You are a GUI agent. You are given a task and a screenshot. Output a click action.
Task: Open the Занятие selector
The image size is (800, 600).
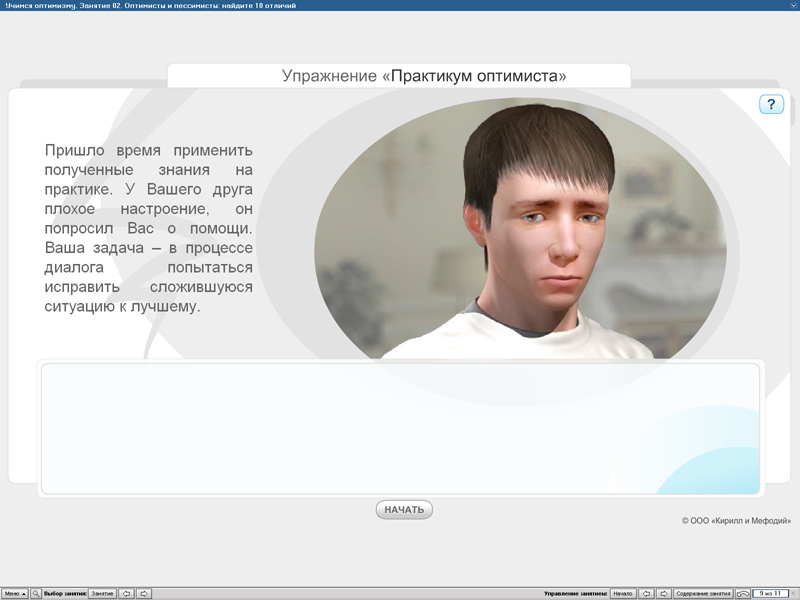pyautogui.click(x=102, y=592)
